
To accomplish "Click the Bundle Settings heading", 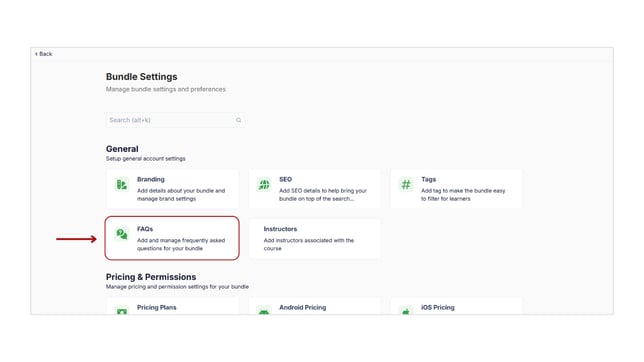I will [x=142, y=77].
